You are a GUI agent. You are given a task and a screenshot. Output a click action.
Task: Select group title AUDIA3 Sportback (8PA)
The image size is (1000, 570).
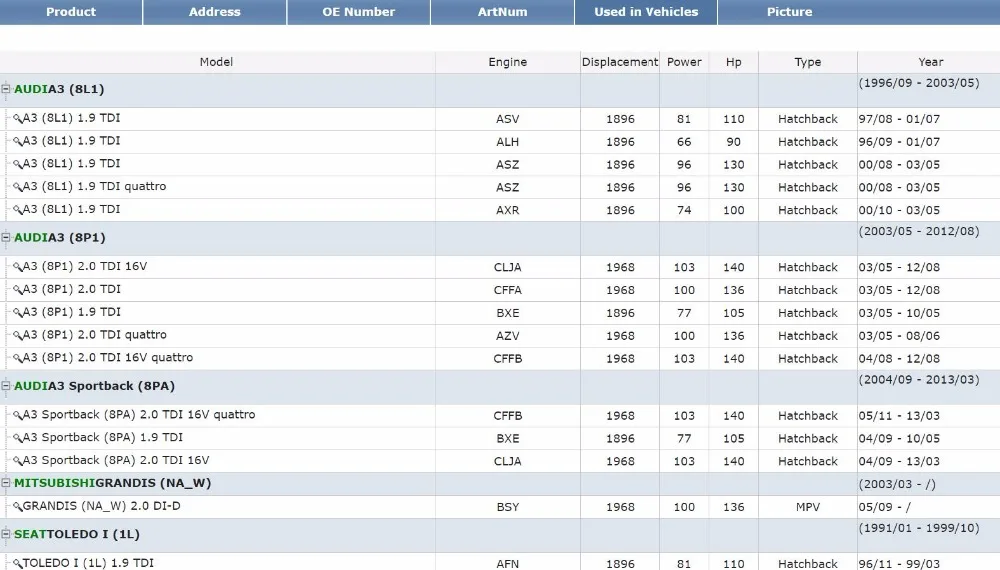coord(94,386)
